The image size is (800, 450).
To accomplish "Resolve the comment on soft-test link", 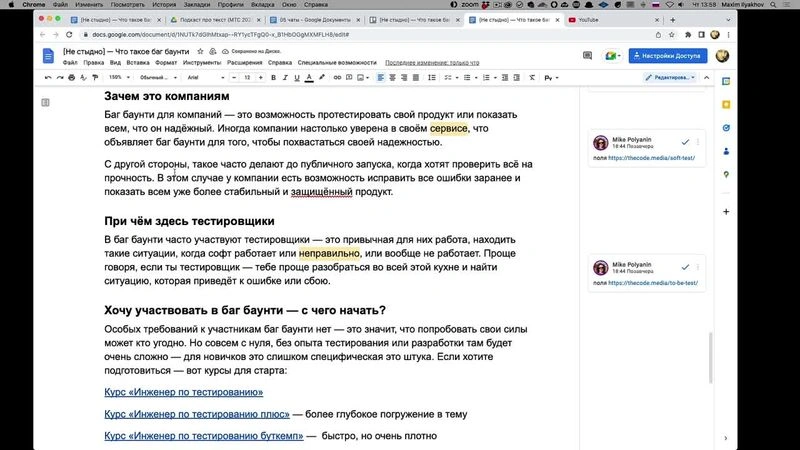I will click(x=685, y=142).
